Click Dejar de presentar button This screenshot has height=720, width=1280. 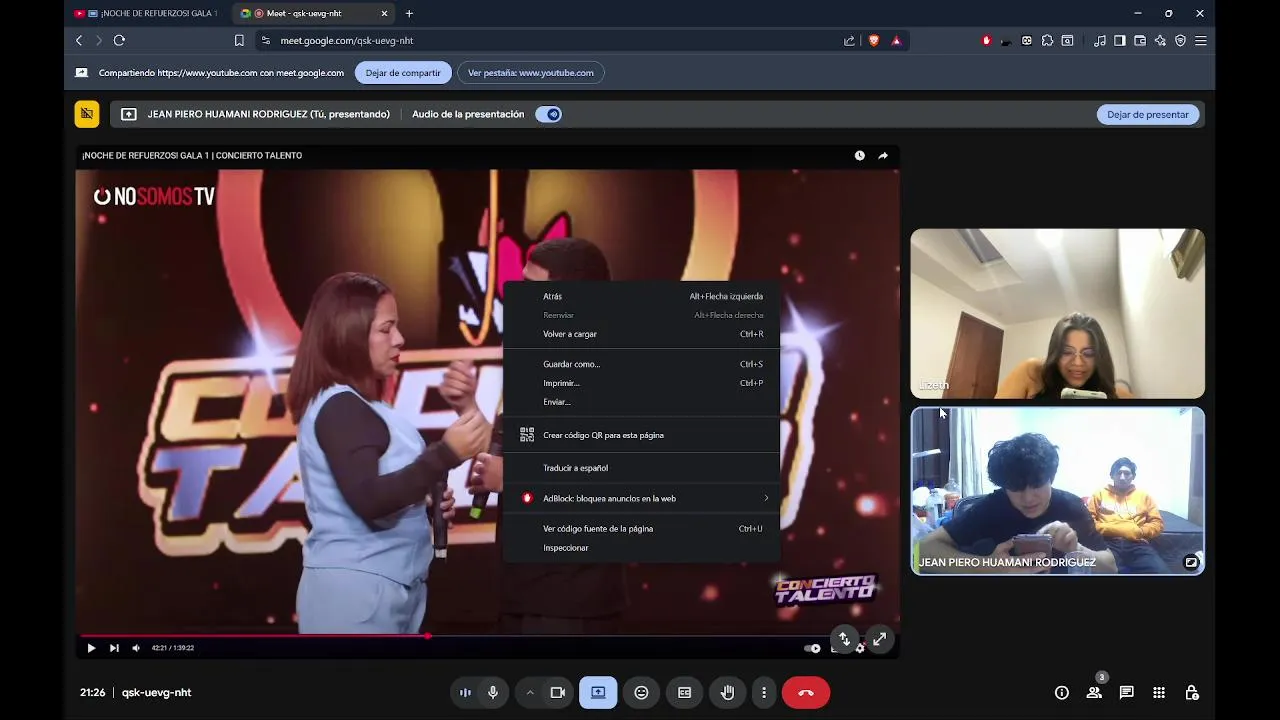pyautogui.click(x=1148, y=114)
